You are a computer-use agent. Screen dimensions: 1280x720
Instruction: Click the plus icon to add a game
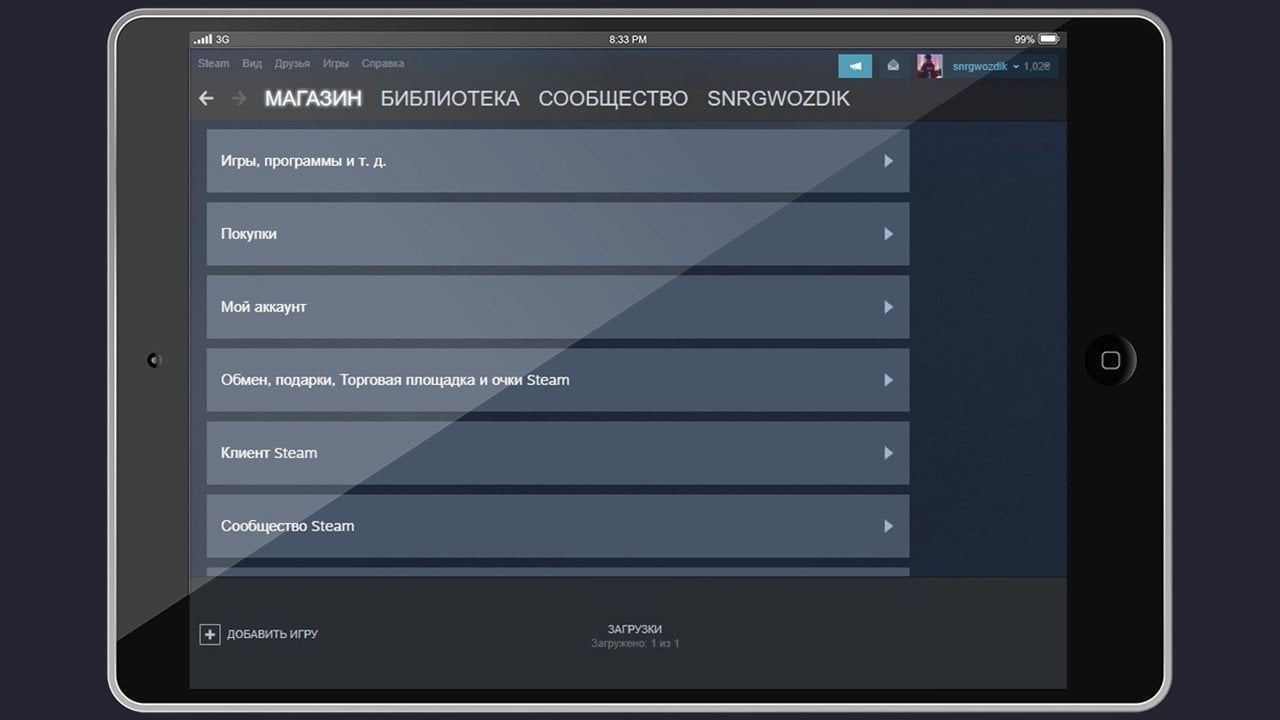(209, 634)
